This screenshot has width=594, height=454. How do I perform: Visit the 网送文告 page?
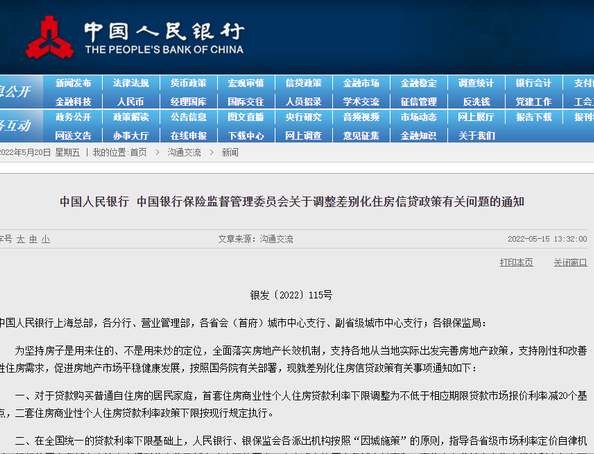[x=73, y=136]
